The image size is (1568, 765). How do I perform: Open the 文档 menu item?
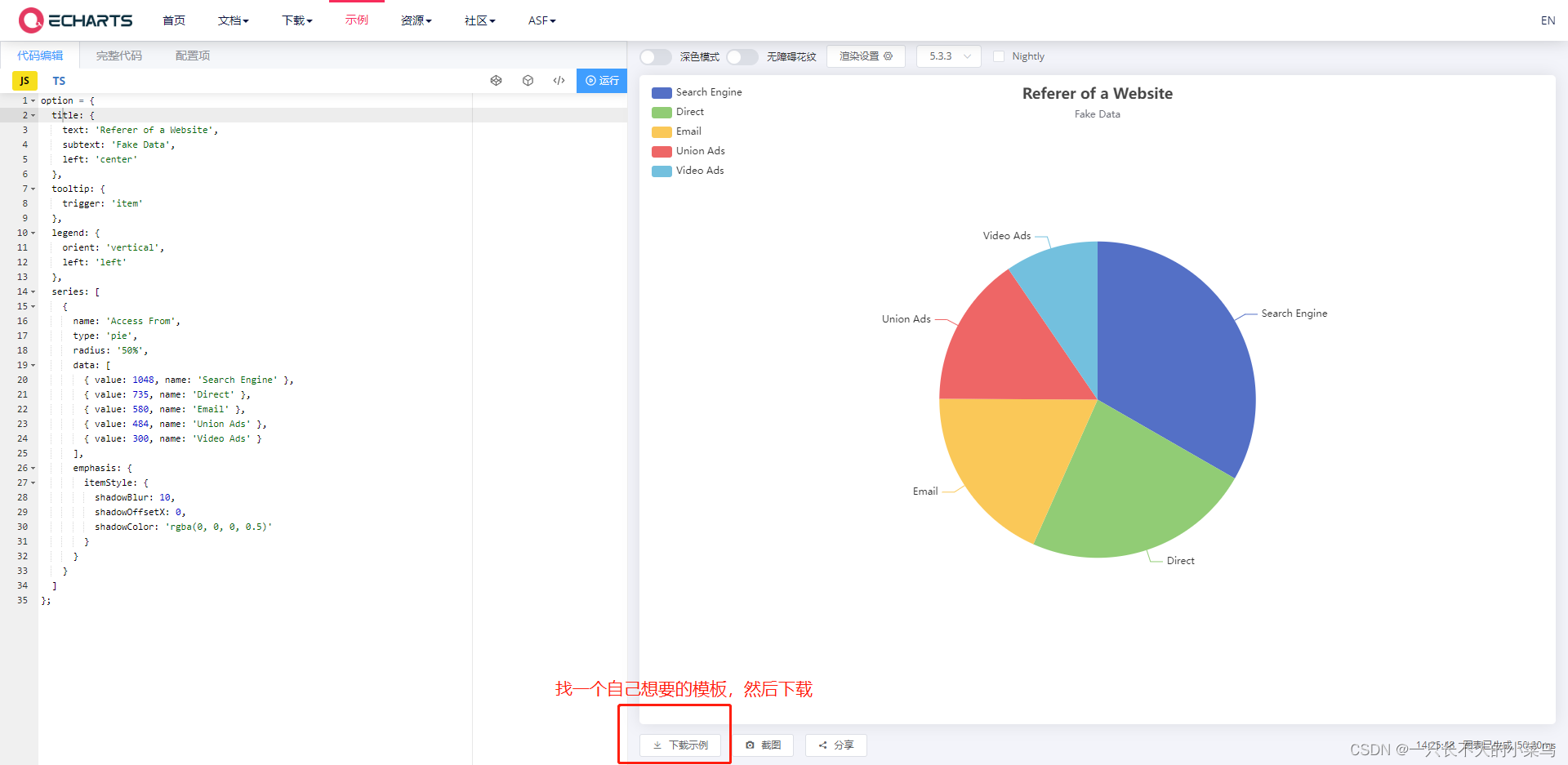pyautogui.click(x=233, y=20)
